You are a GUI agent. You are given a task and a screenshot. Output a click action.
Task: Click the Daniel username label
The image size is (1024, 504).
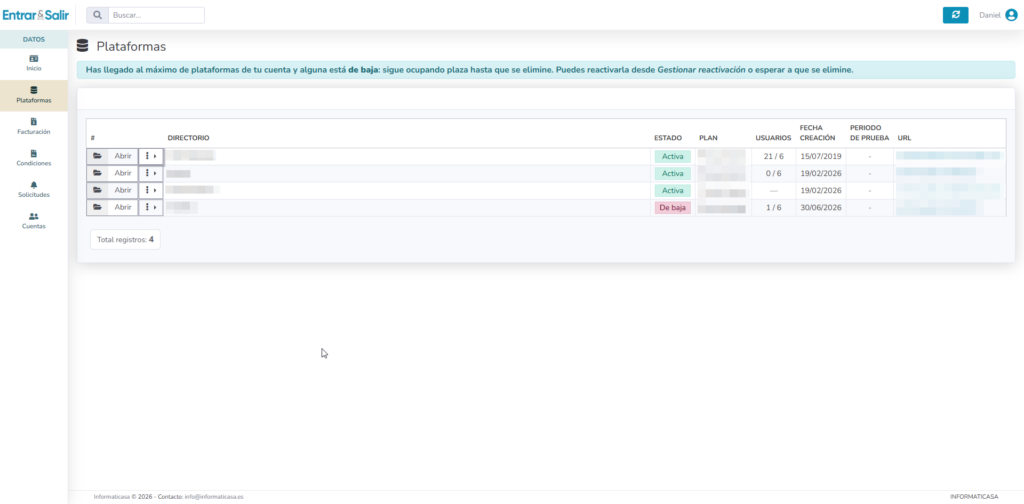click(x=989, y=15)
